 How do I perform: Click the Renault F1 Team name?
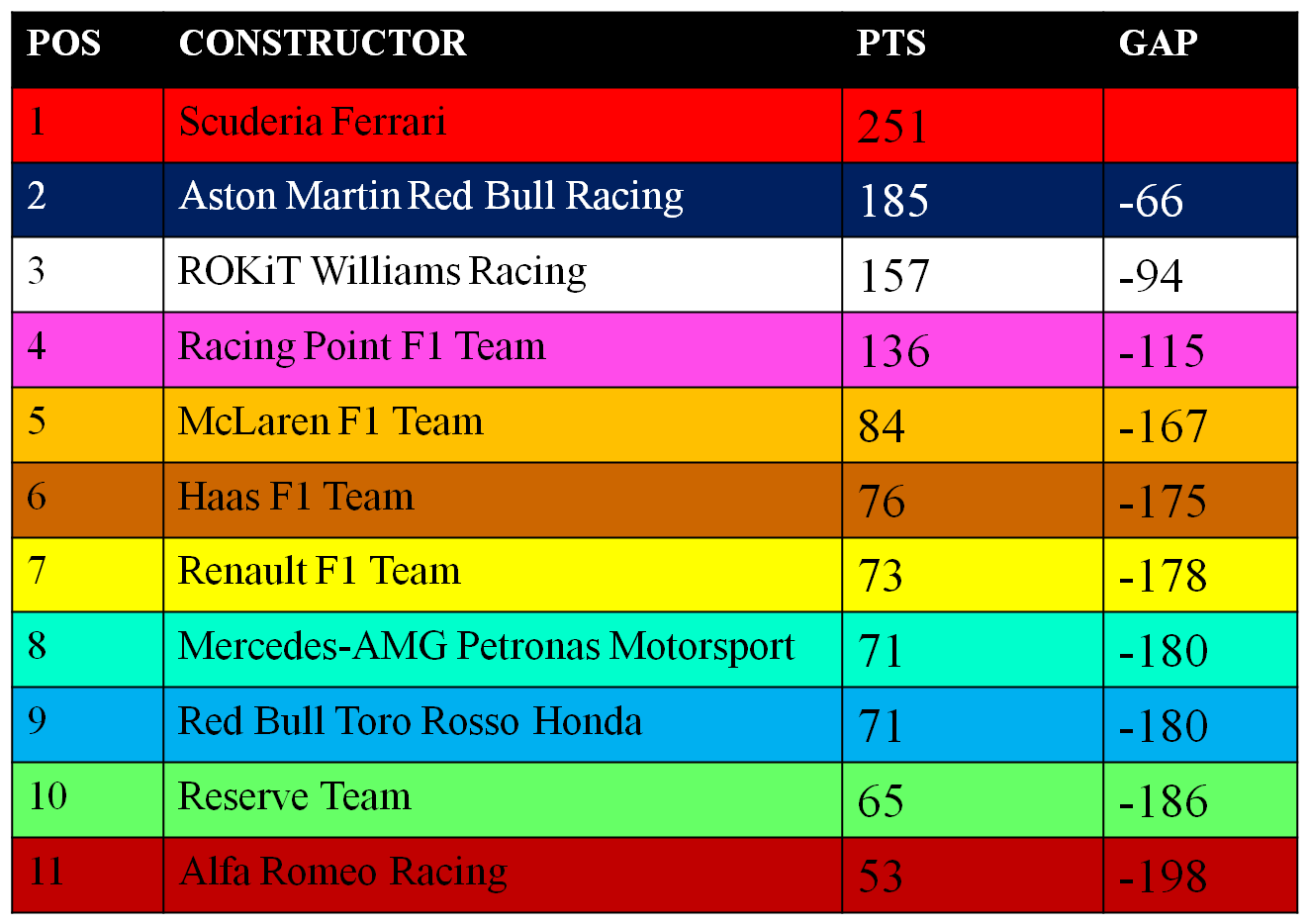pyautogui.click(x=320, y=572)
